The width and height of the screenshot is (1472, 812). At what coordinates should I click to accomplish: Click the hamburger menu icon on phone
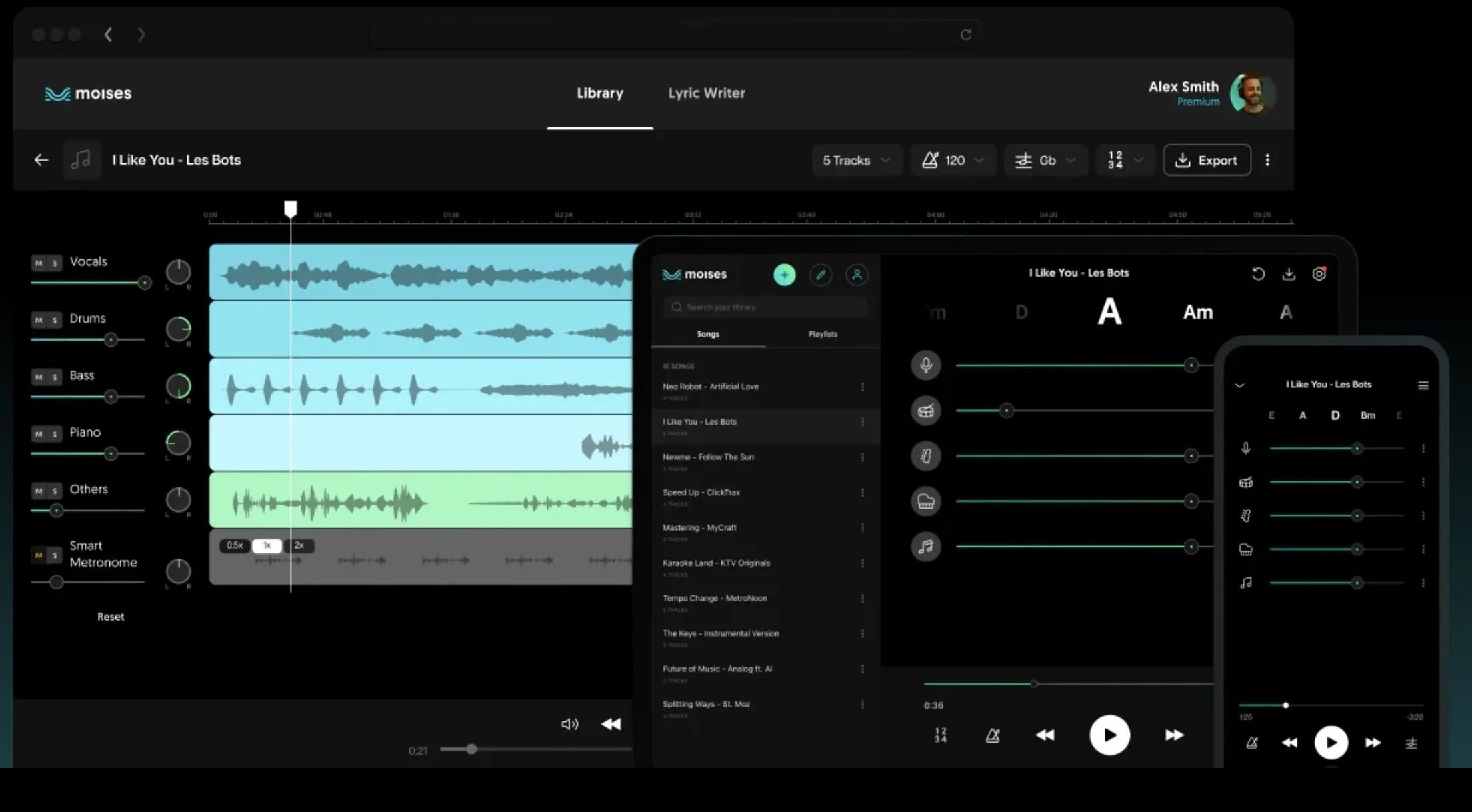coord(1423,385)
